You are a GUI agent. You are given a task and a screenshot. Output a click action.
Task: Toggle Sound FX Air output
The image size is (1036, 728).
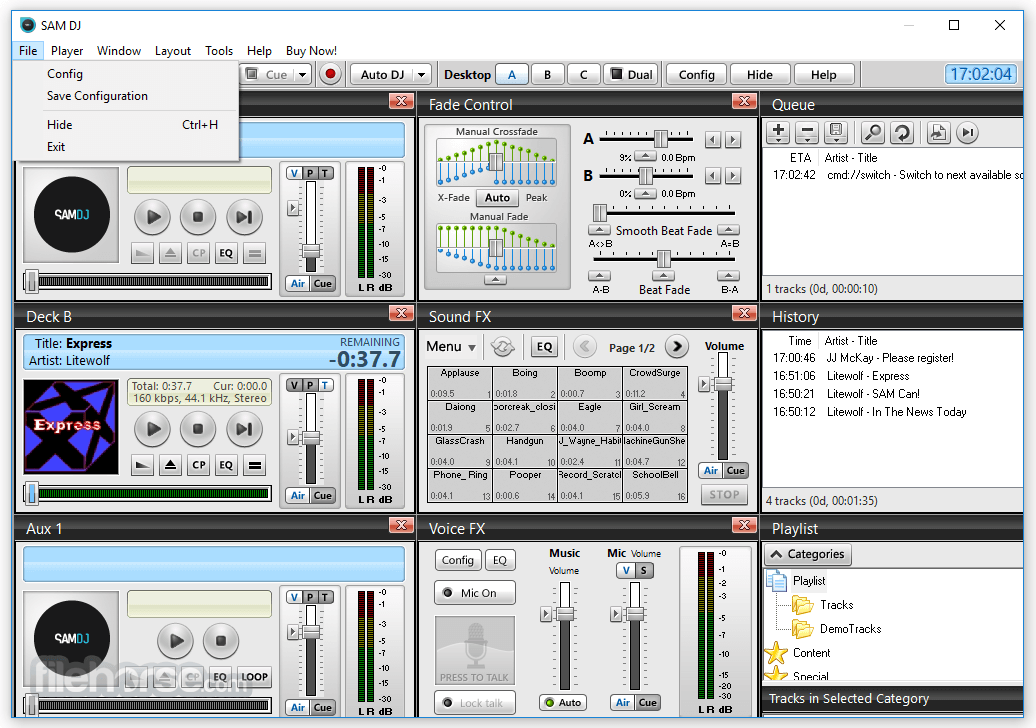tap(711, 470)
